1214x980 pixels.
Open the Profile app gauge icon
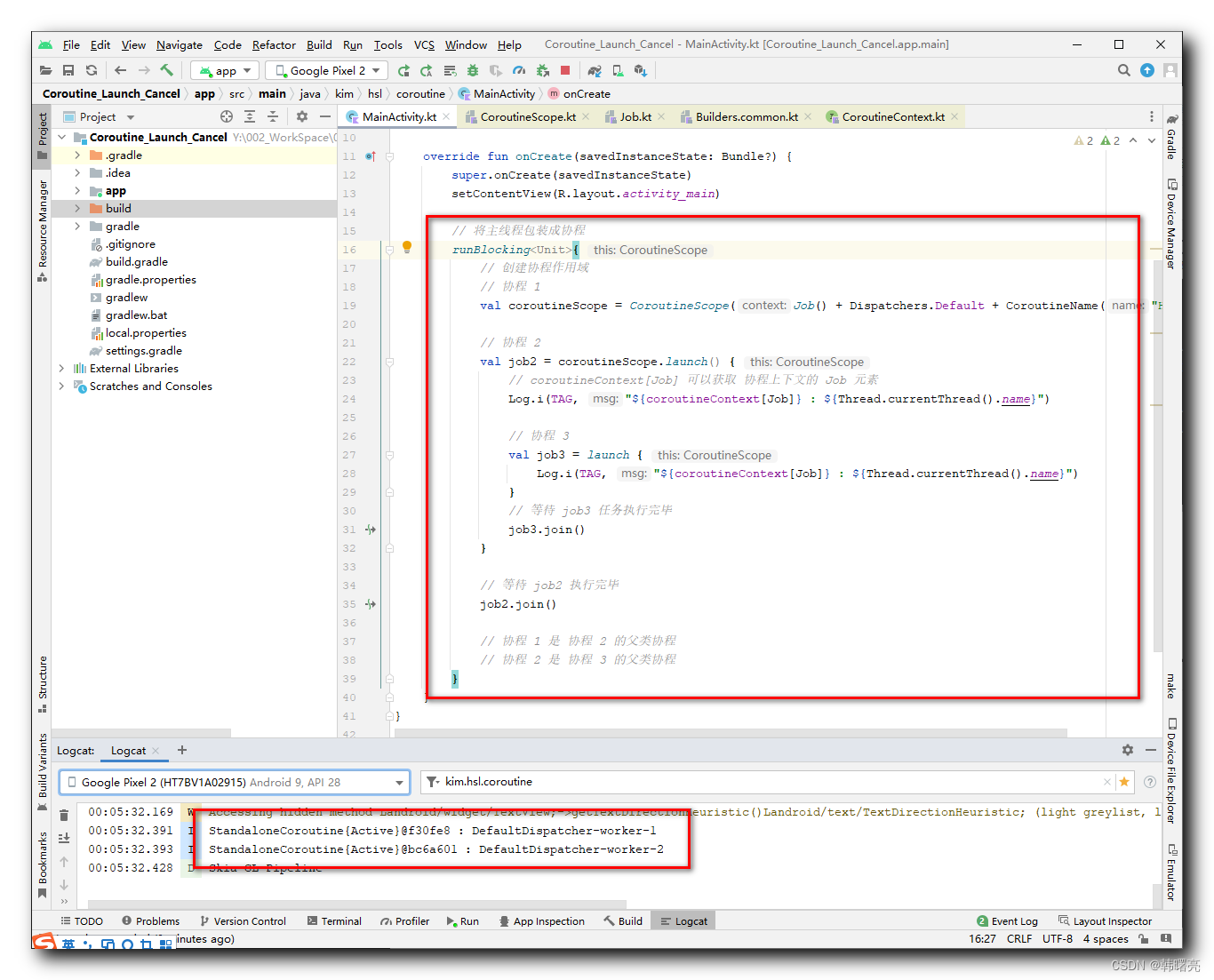[x=519, y=70]
